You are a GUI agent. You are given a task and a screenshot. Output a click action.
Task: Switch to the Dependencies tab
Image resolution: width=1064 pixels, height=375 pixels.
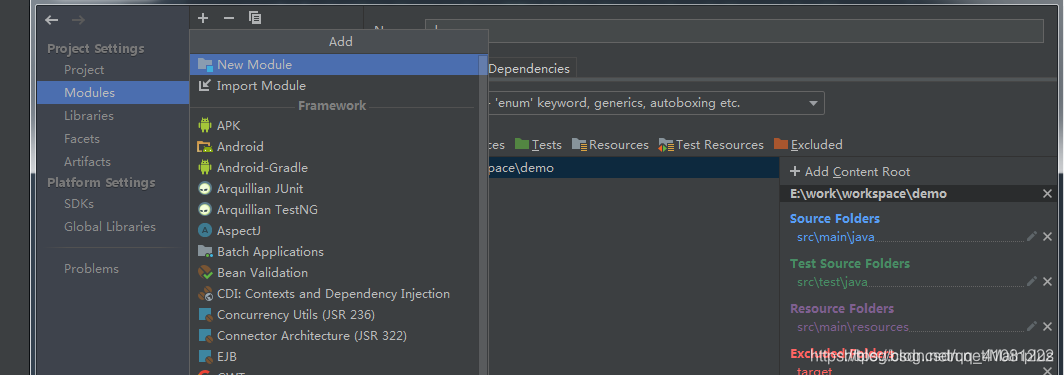529,68
